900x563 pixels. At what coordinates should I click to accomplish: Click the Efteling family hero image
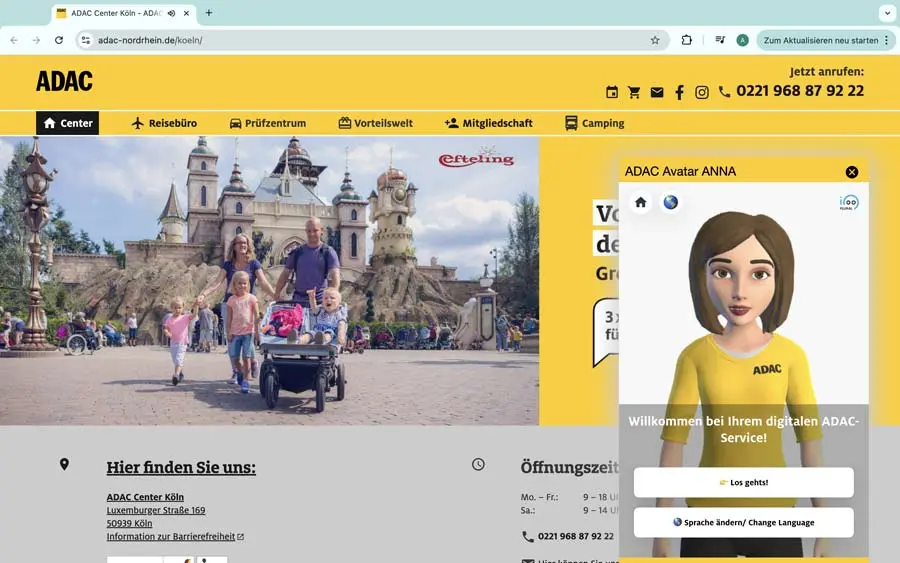pyautogui.click(x=269, y=281)
